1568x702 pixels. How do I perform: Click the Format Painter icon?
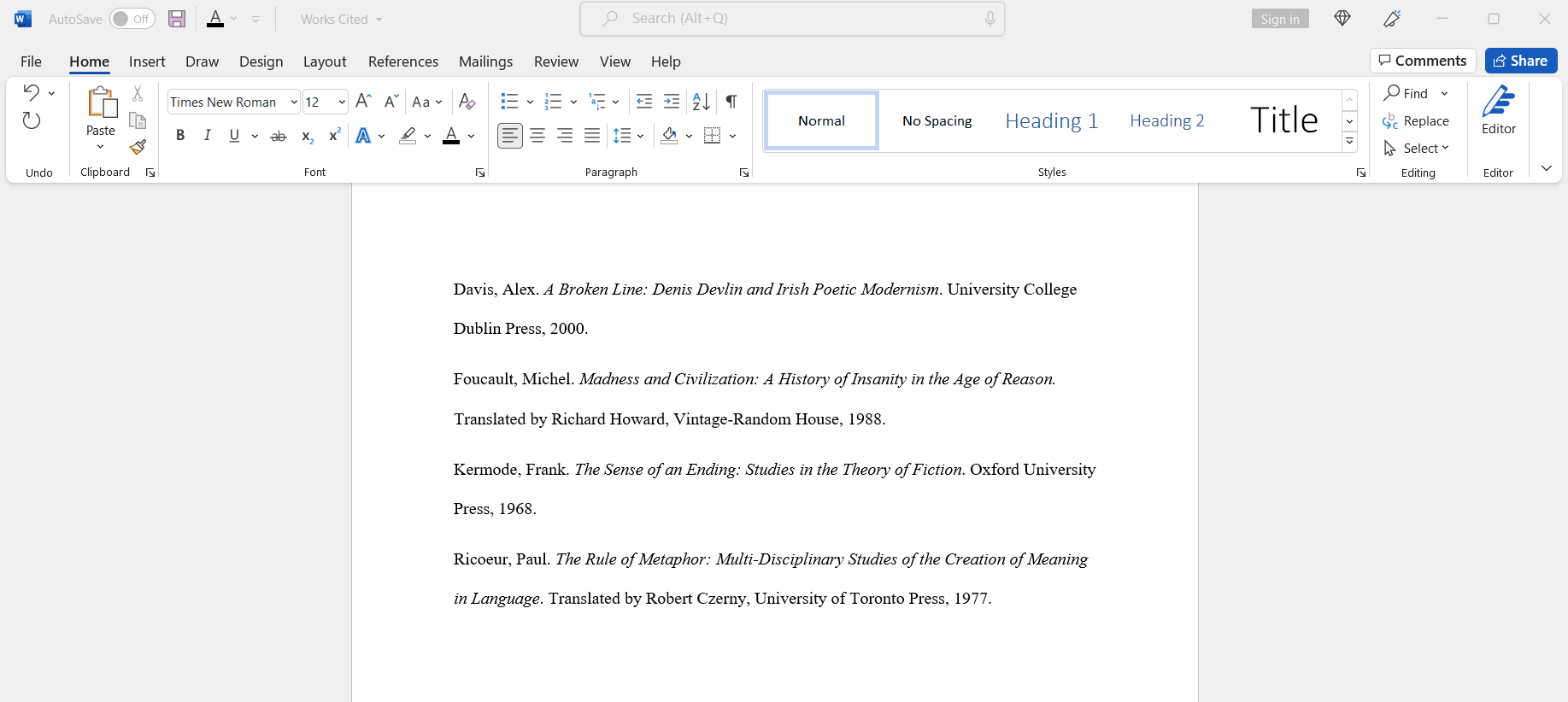138,148
